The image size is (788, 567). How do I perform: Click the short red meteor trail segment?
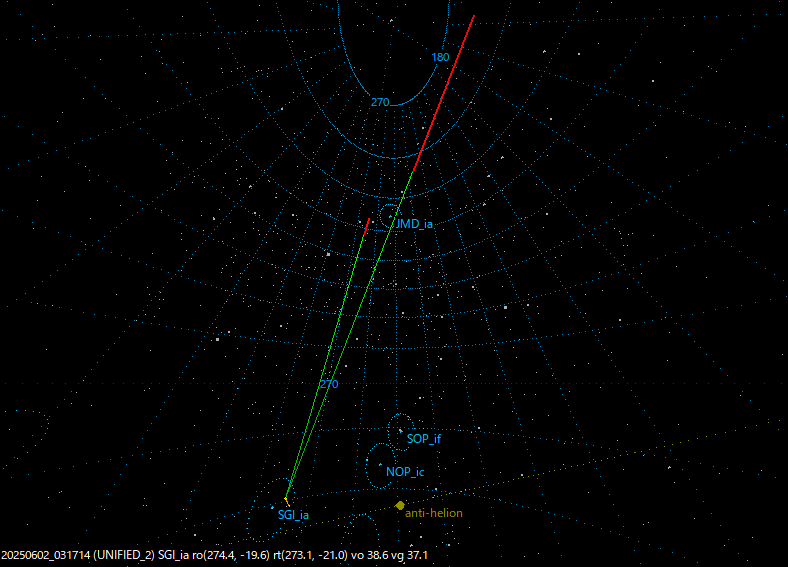tap(366, 227)
